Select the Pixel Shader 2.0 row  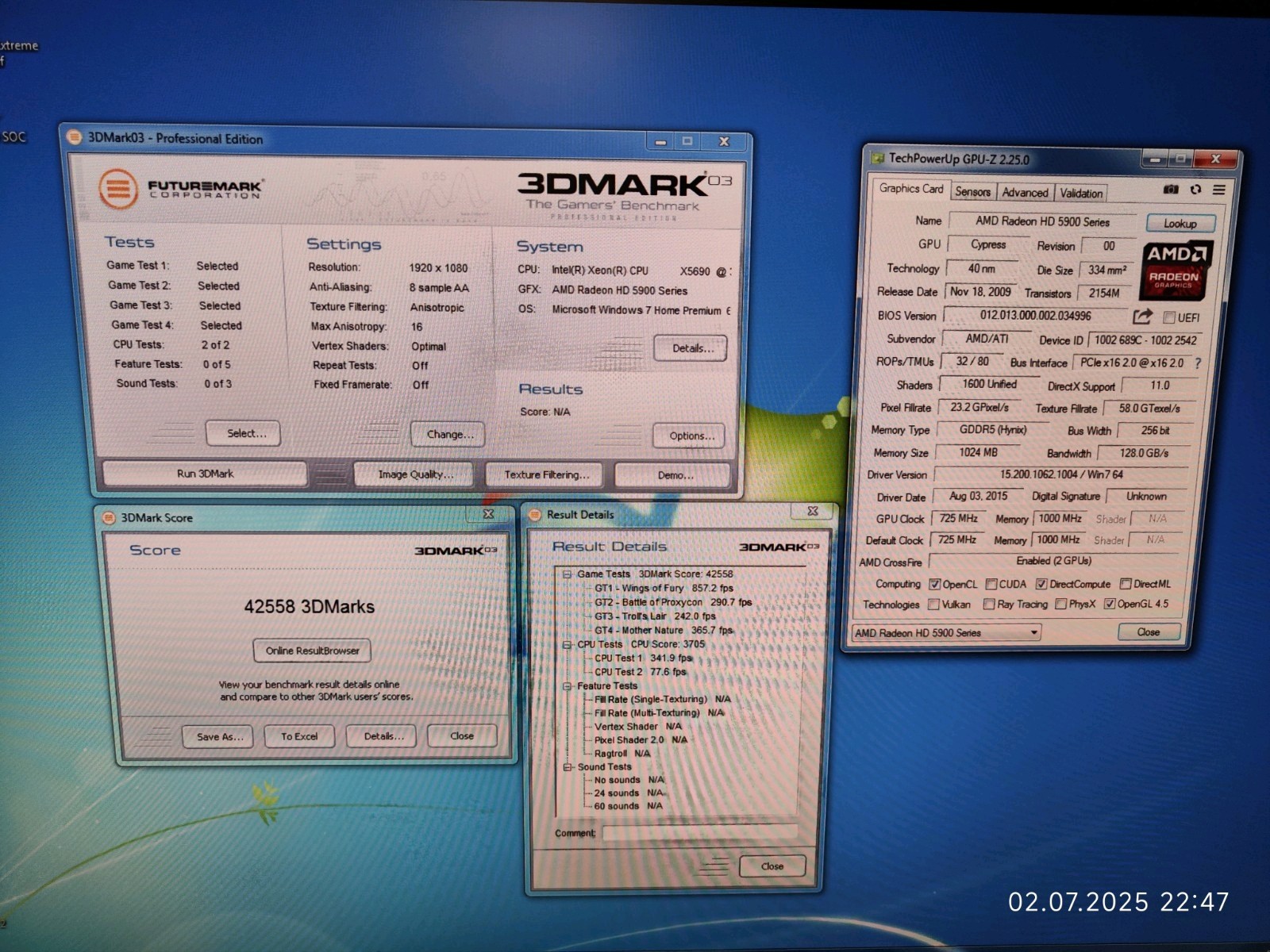click(641, 740)
